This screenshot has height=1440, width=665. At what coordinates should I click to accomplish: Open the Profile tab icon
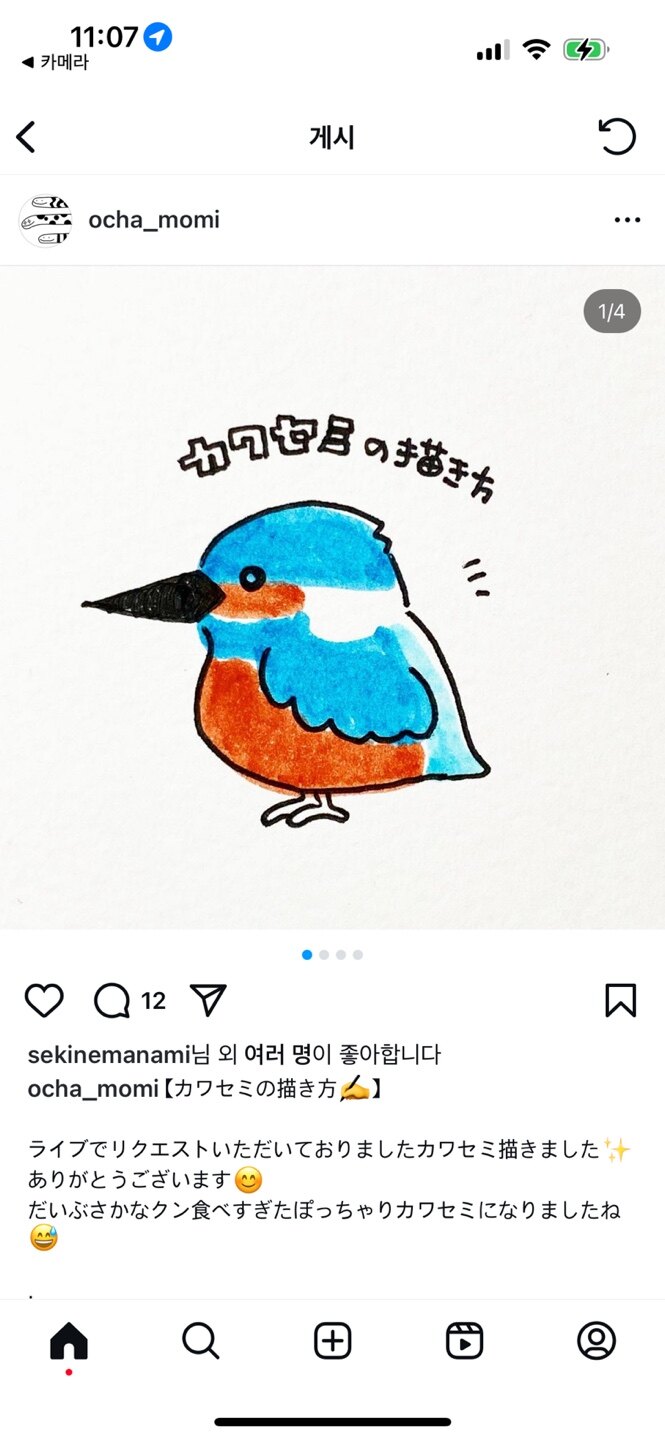pos(597,1341)
